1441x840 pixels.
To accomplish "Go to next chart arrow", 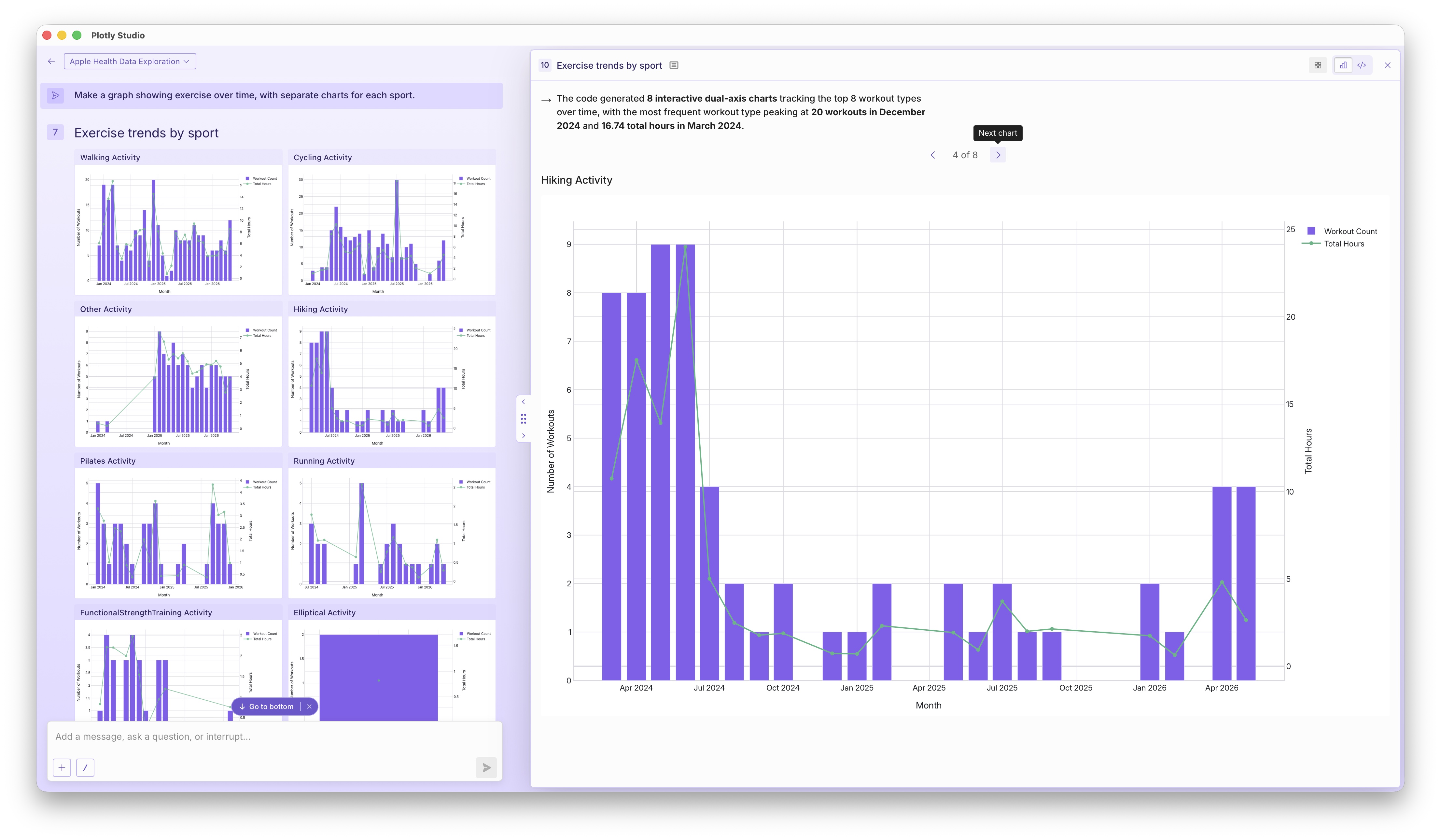I will (998, 155).
